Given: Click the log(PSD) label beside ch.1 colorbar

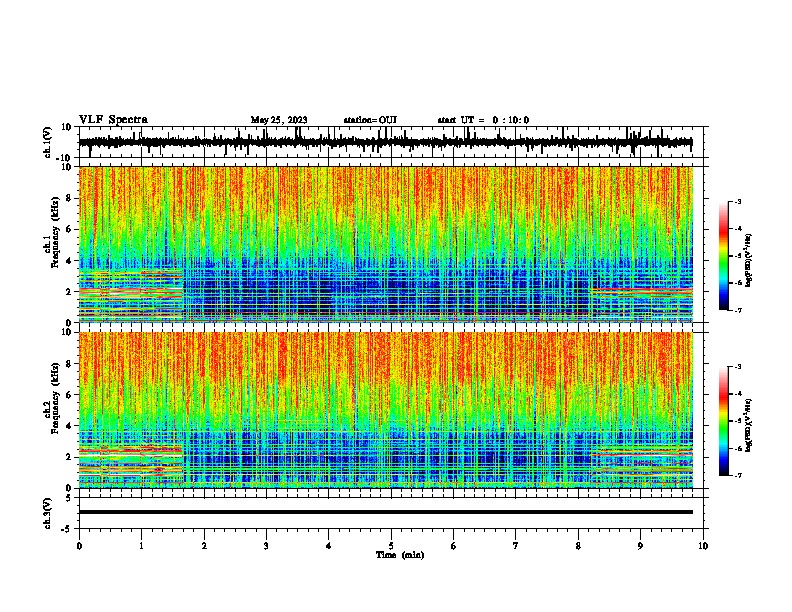Looking at the screenshot, I should [x=749, y=260].
